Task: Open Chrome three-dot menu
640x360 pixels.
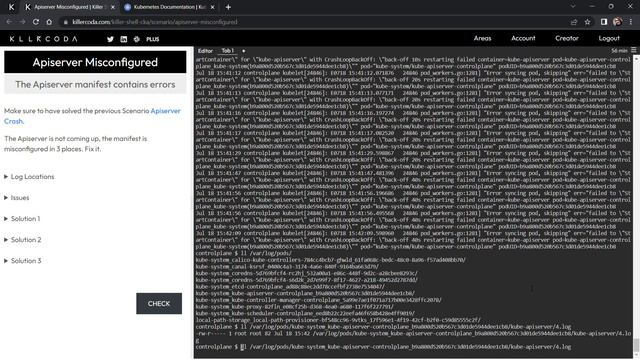Action: pyautogui.click(x=631, y=22)
